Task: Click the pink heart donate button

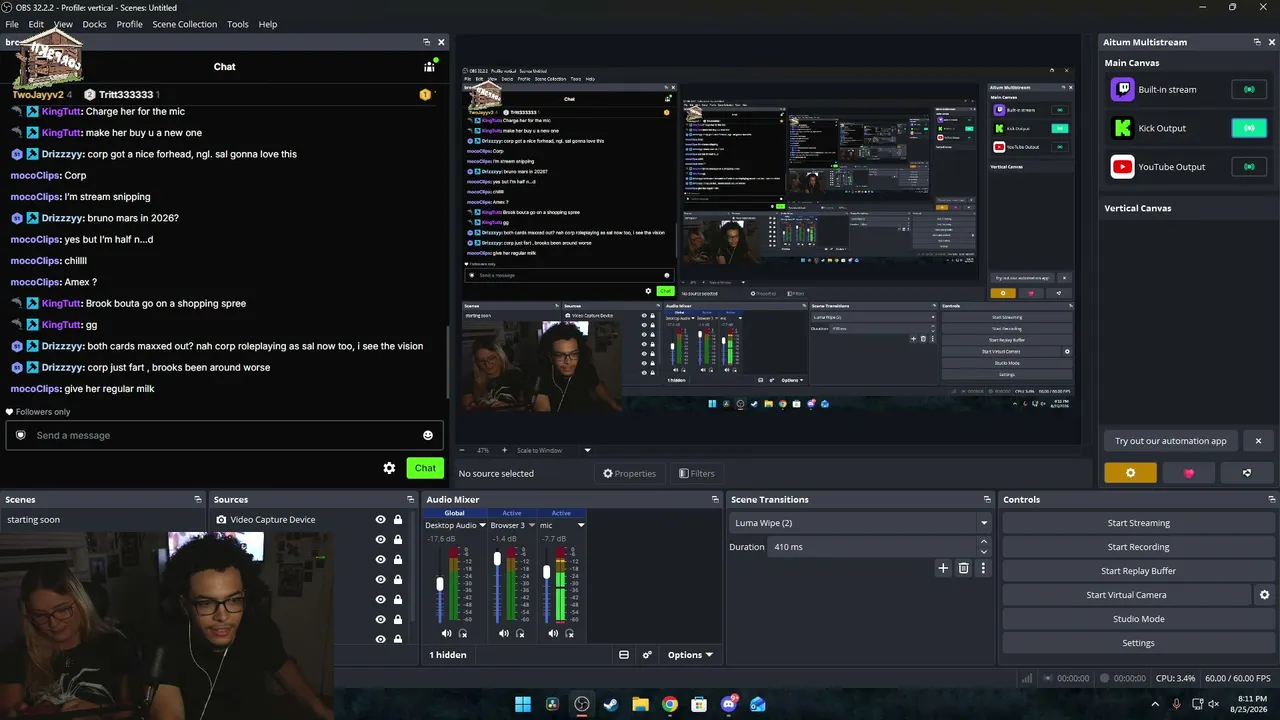Action: click(x=1188, y=473)
